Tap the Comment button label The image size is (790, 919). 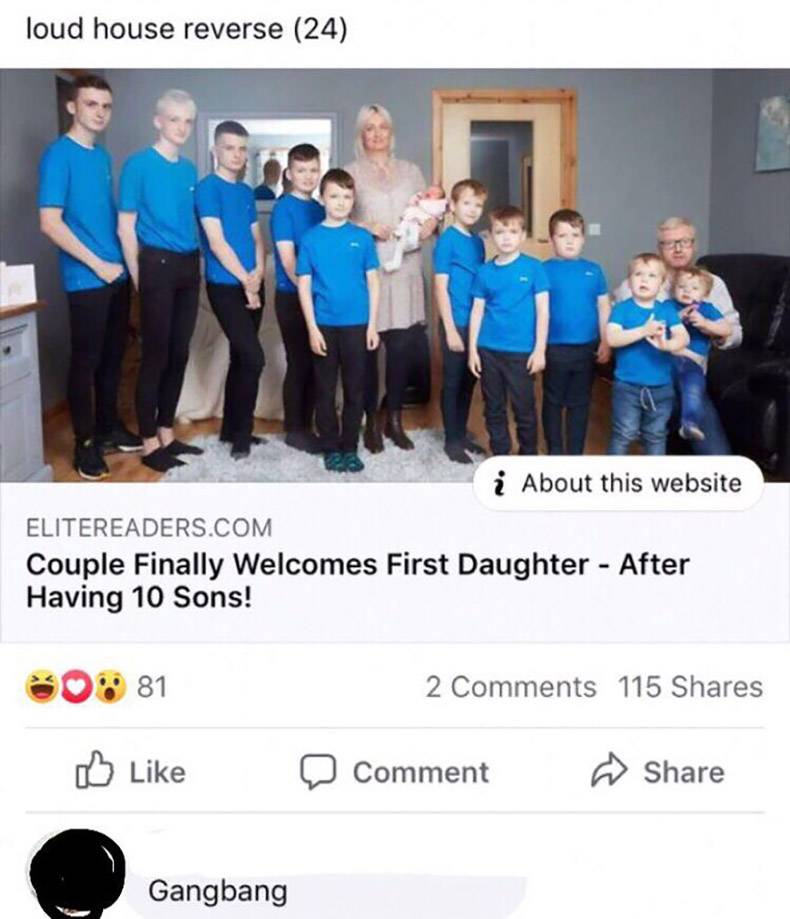[x=421, y=772]
